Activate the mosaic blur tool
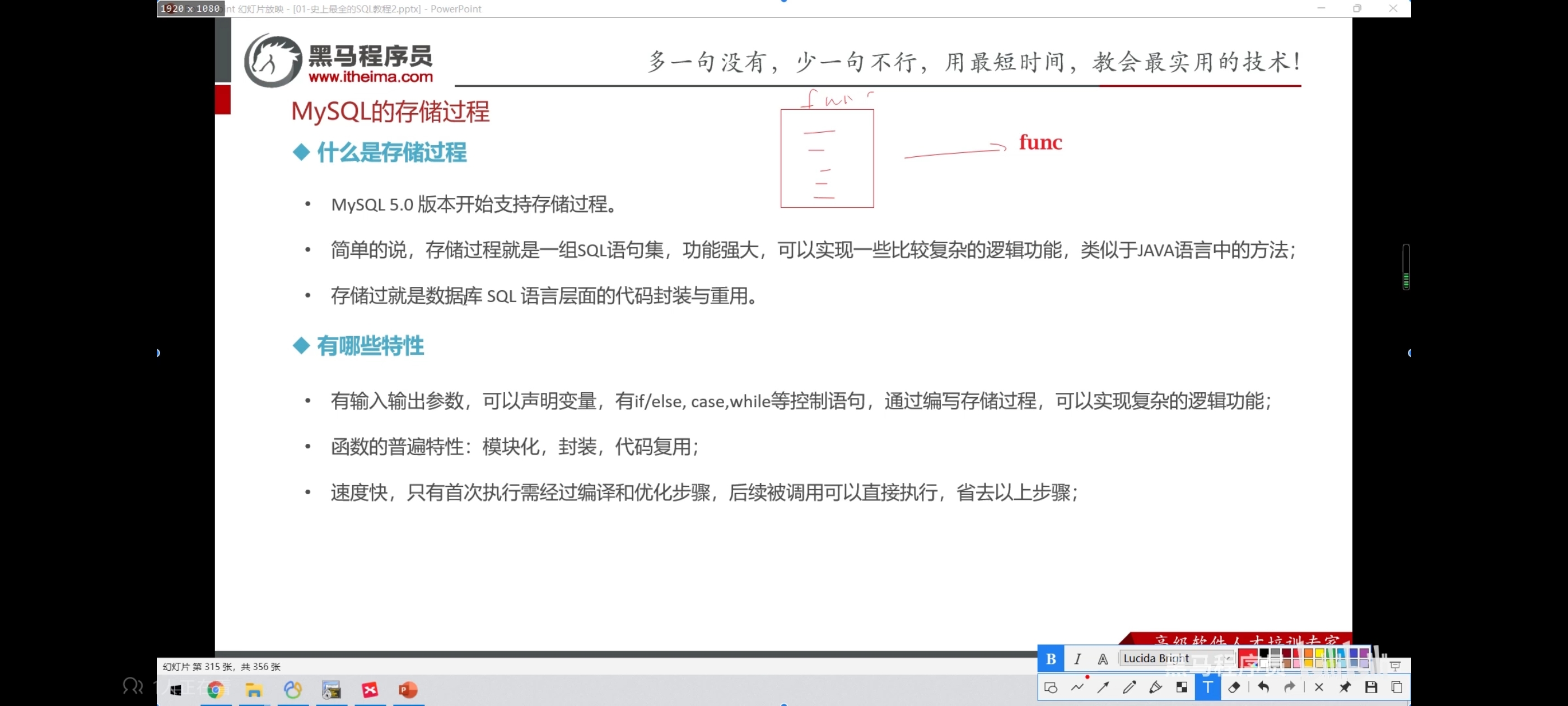Viewport: 1568px width, 706px height. click(1182, 687)
